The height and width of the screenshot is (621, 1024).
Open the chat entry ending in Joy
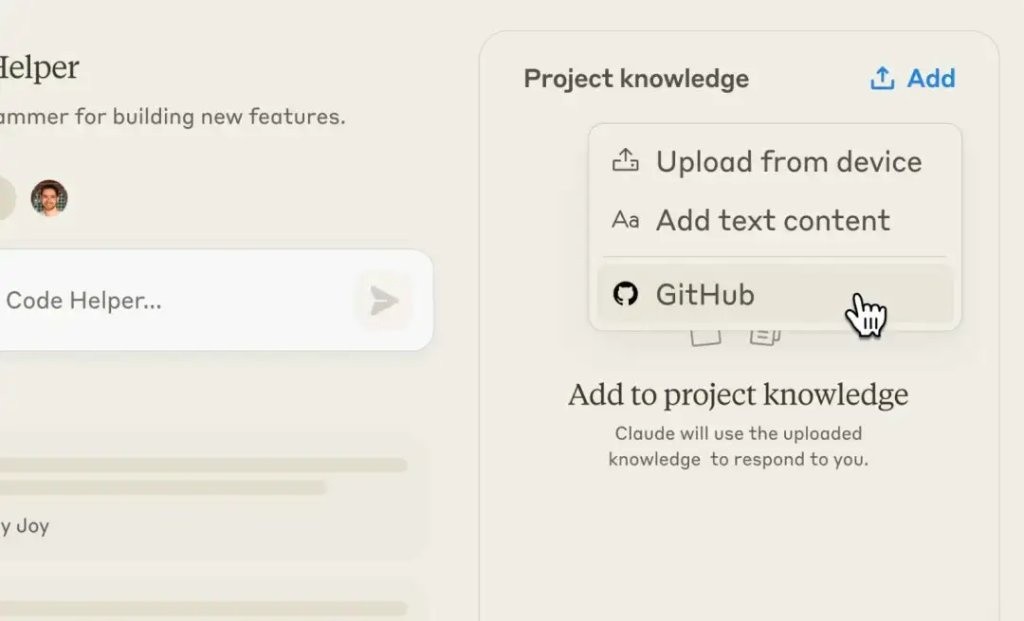pos(24,526)
